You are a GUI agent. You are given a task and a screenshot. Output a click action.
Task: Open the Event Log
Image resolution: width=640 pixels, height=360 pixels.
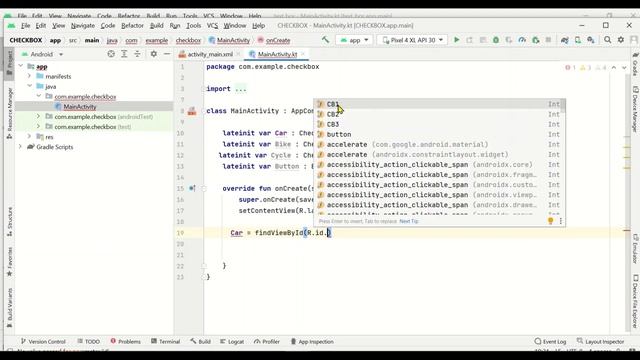pyautogui.click(x=550, y=341)
